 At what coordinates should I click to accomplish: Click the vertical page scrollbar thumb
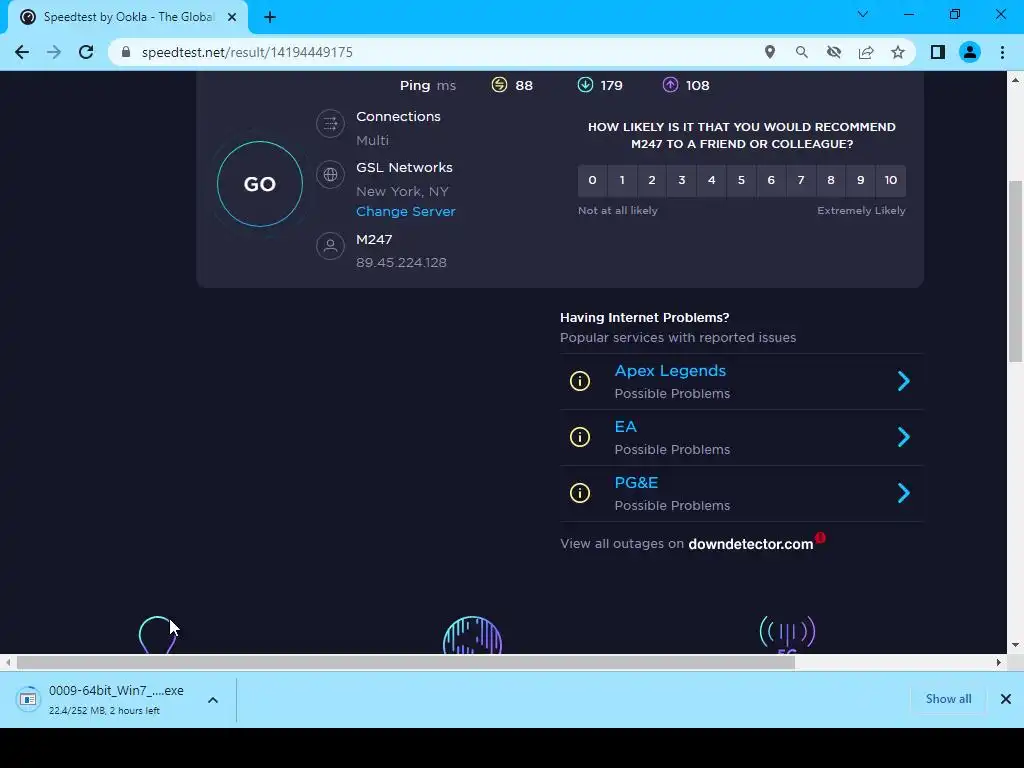tap(1015, 271)
